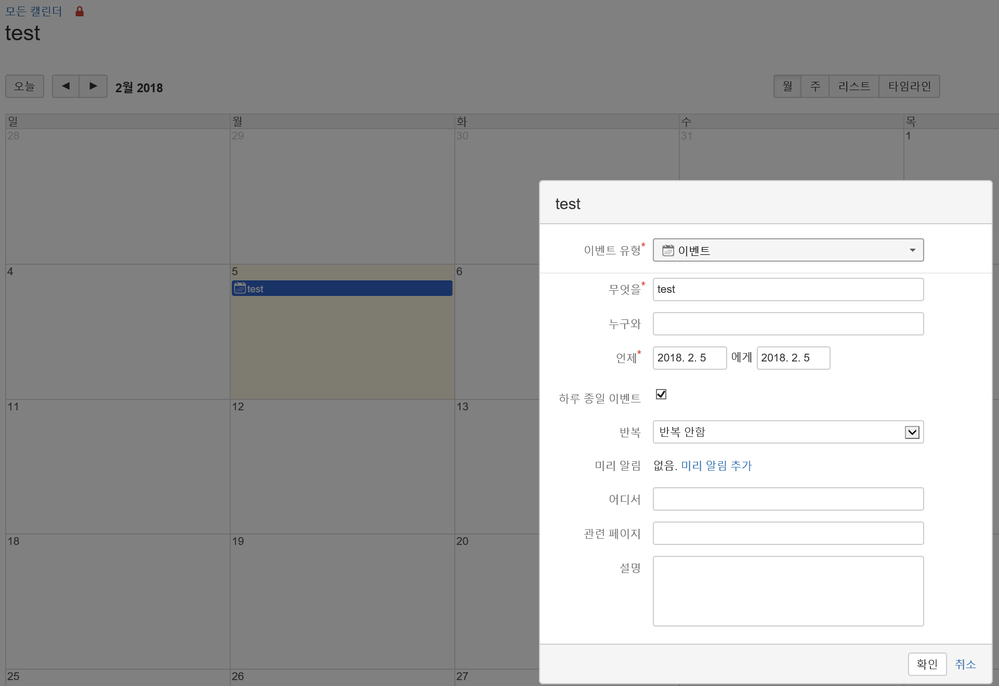
Task: Open the 모든 캘린더 link
Action: (34, 11)
